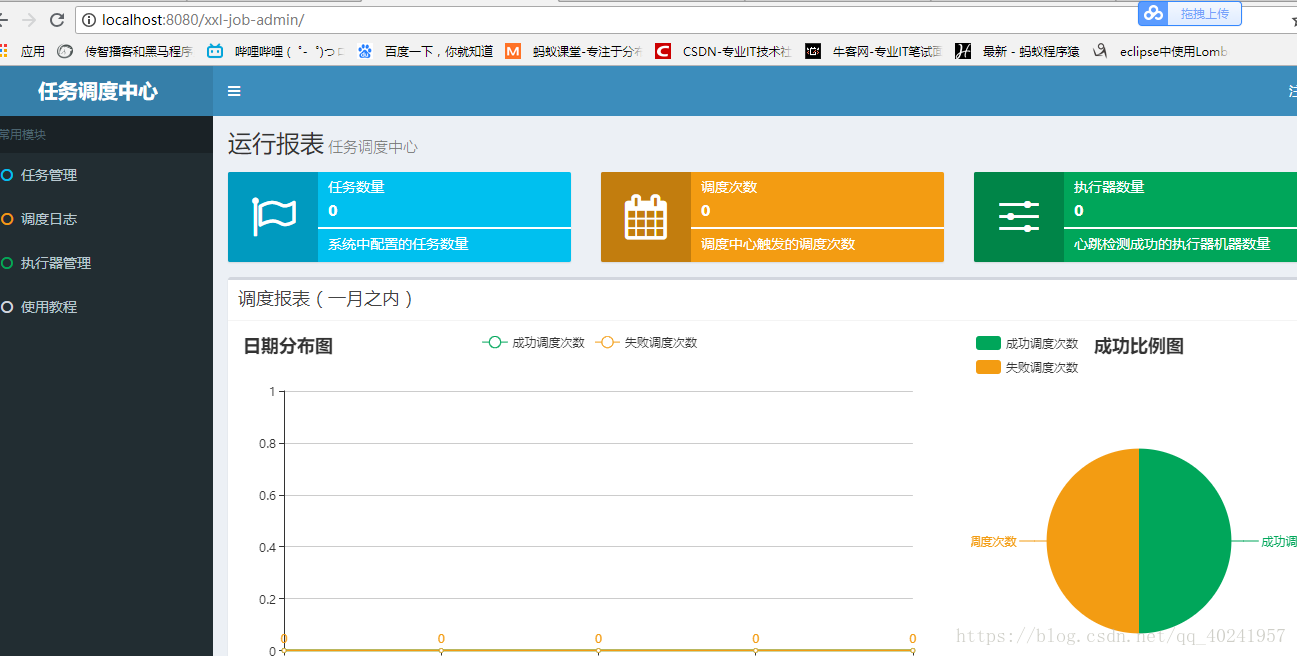Click the green circle icon beside 执行器管理

(x=7, y=263)
